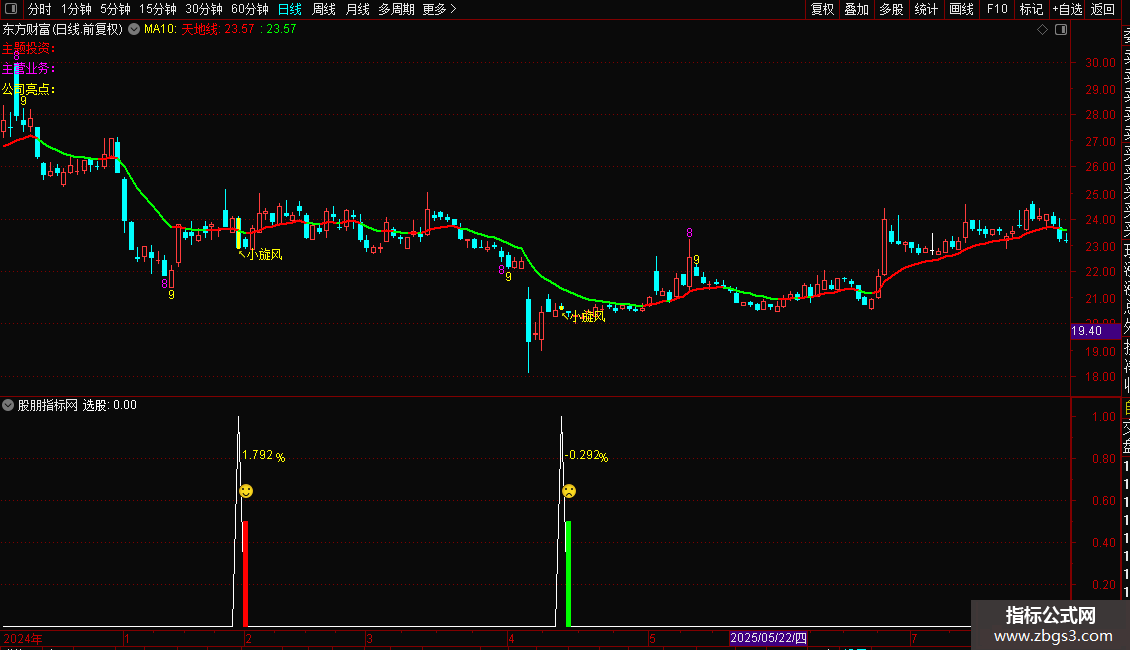Click the 2024年 label on time axis

click(23, 638)
